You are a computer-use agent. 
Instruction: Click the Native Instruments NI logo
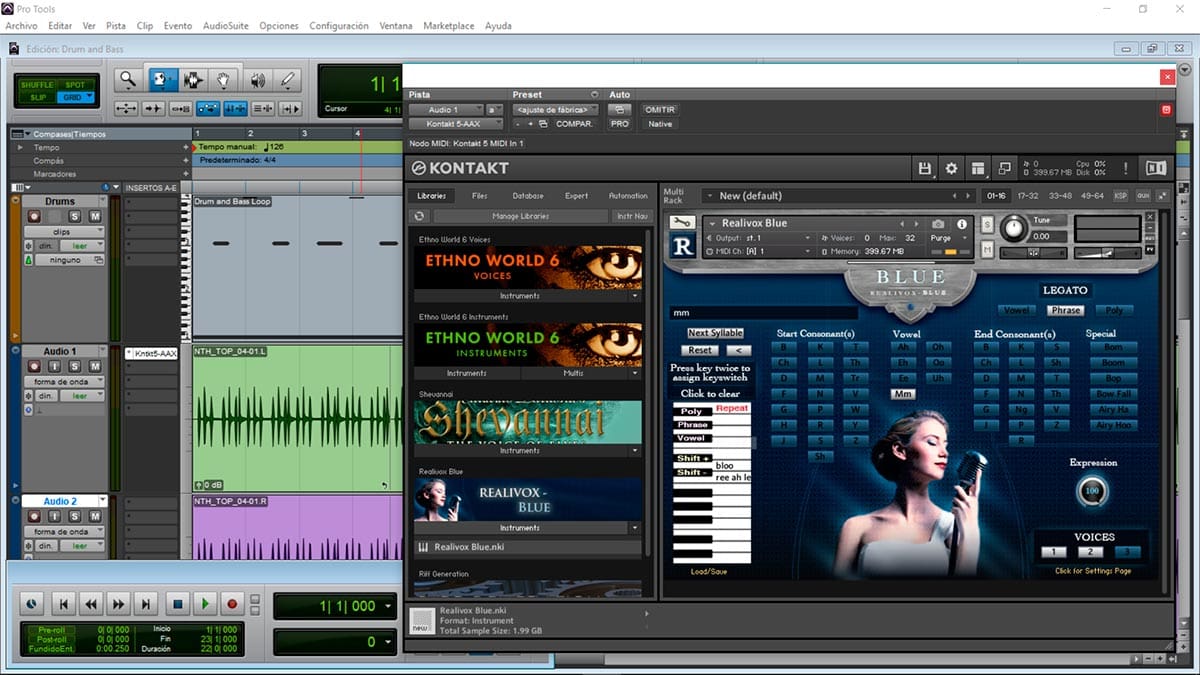click(x=1157, y=168)
